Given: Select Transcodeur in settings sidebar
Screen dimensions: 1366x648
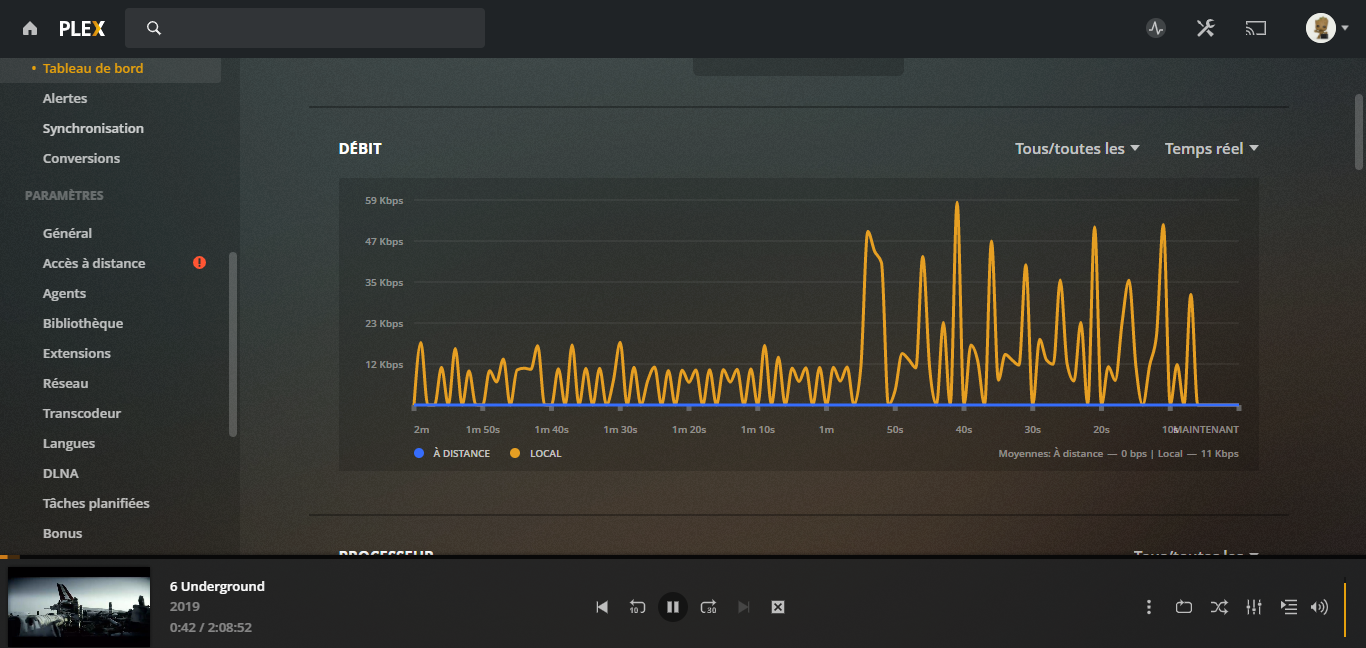Looking at the screenshot, I should click(x=82, y=413).
